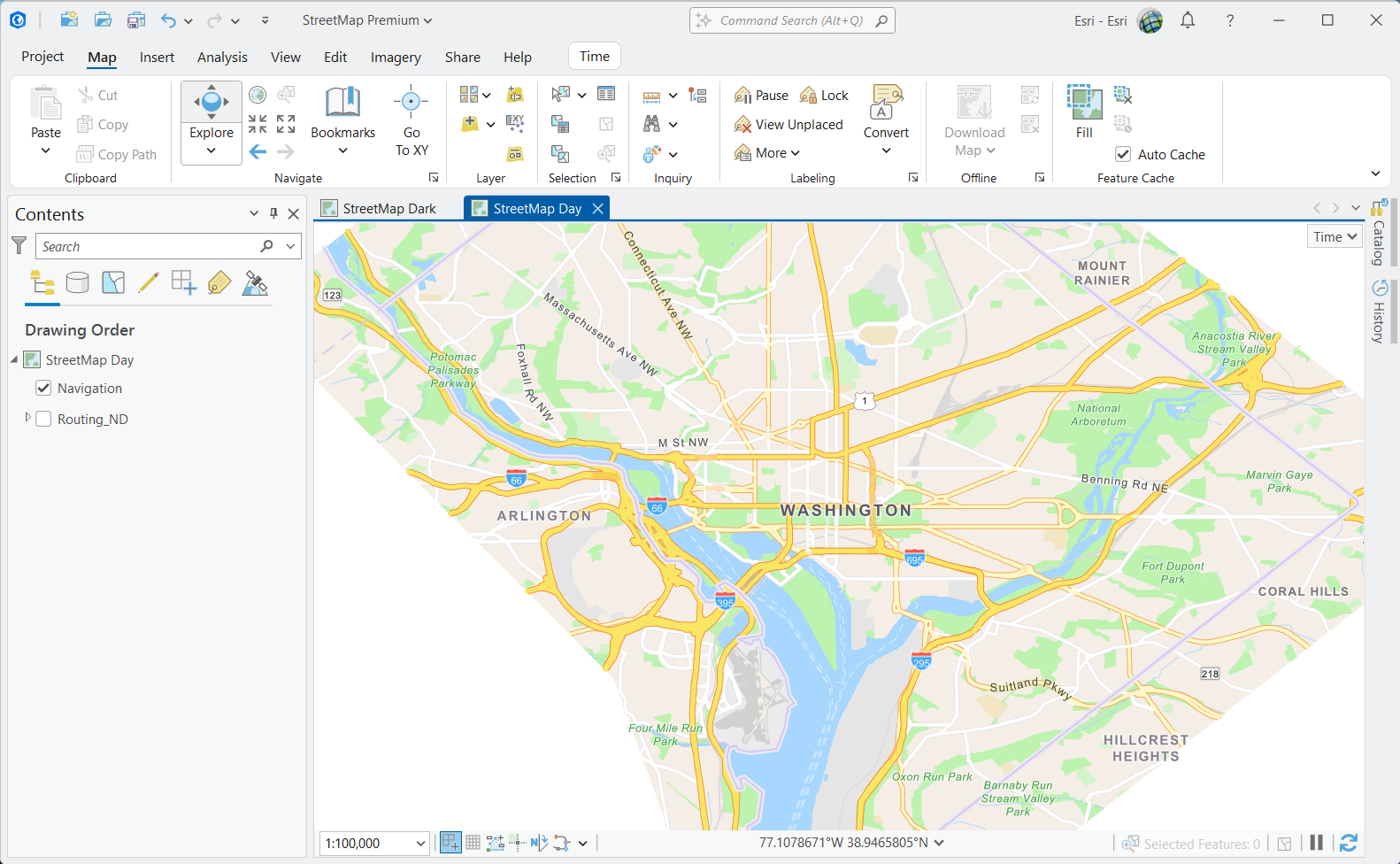Go to previous extent with back arrow
Viewport: 1400px width, 864px height.
[x=258, y=151]
